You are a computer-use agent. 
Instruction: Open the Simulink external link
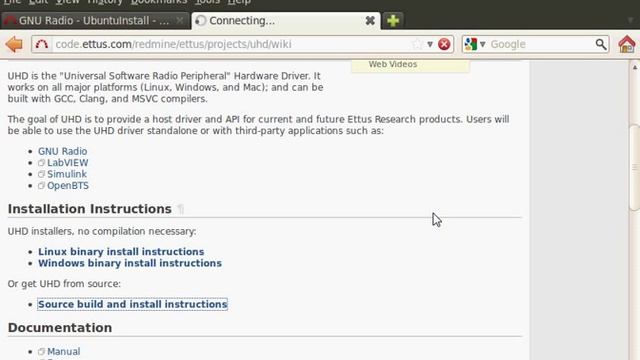coord(67,174)
